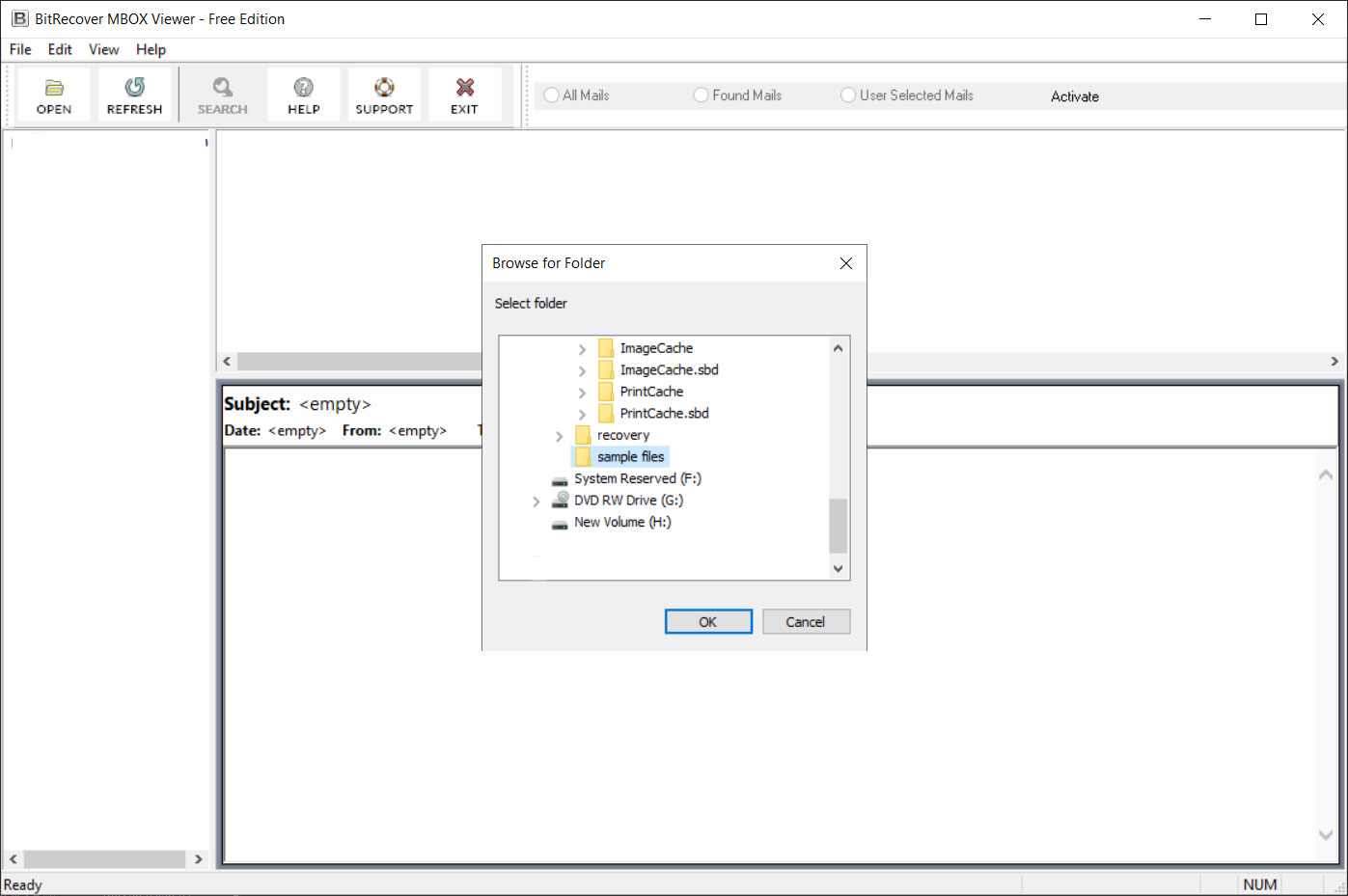Click the PrintCache folder icon
Image resolution: width=1348 pixels, height=896 pixels.
coord(606,392)
